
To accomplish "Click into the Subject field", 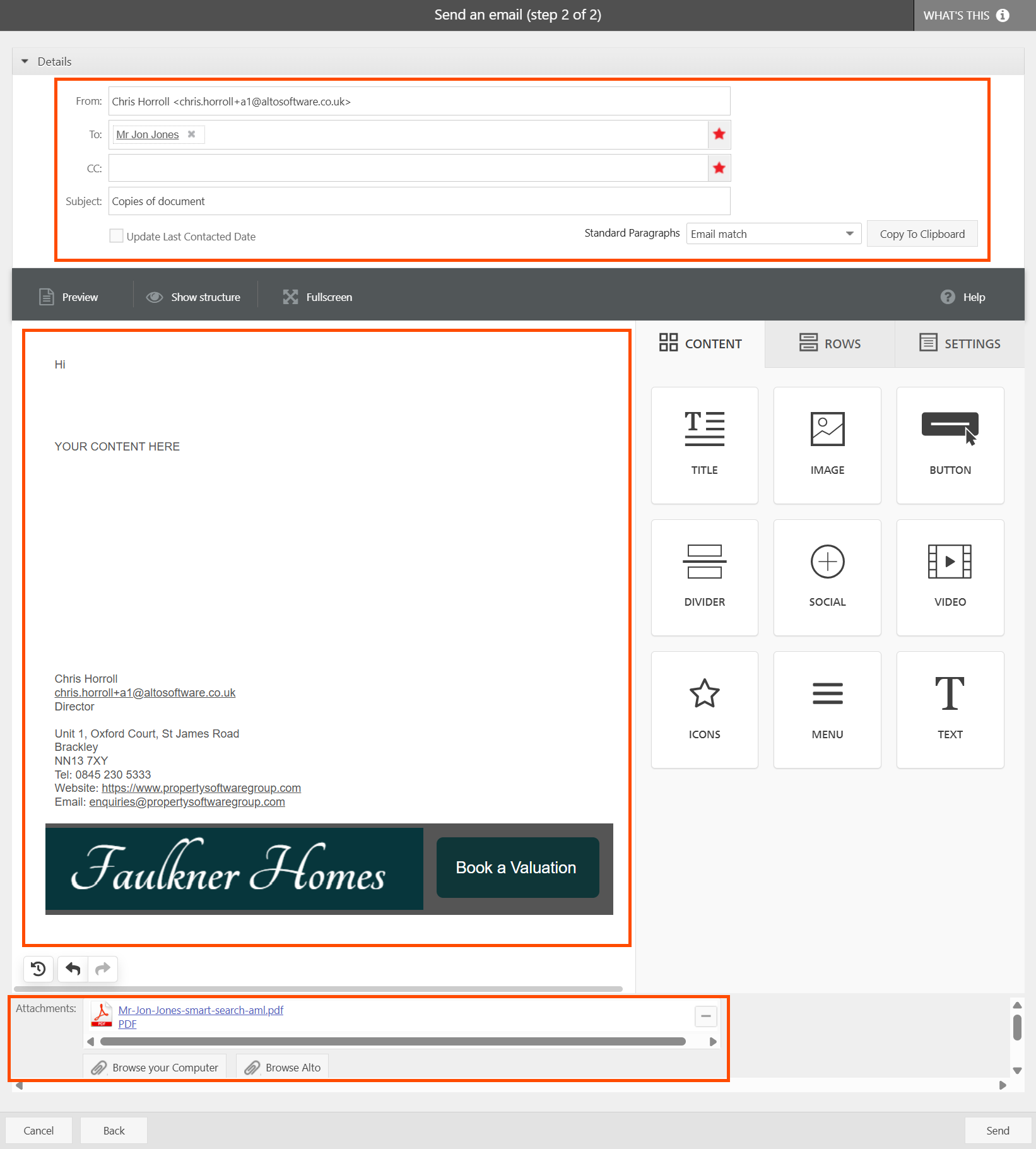I will pos(419,201).
